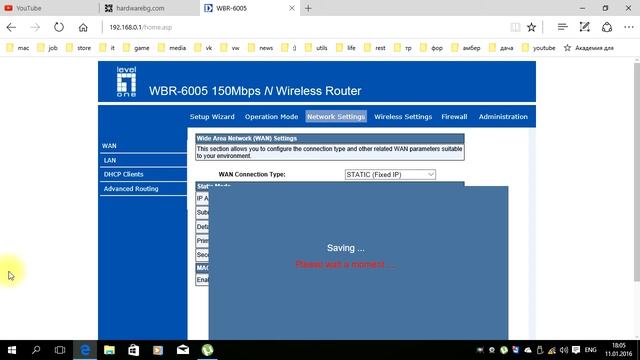Switch to the hardwarebg.com tab

(149, 8)
